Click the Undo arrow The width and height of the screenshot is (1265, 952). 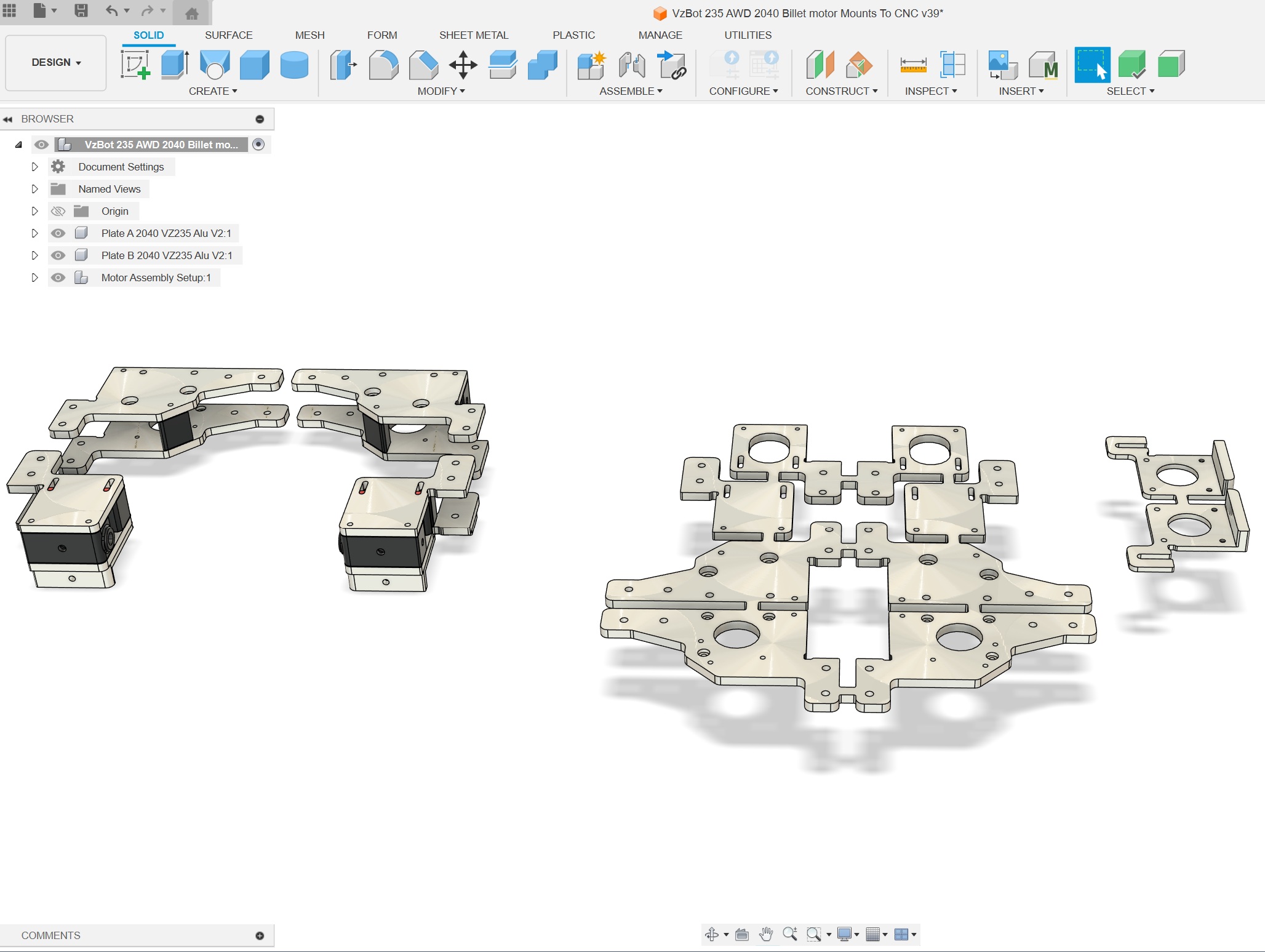111,10
